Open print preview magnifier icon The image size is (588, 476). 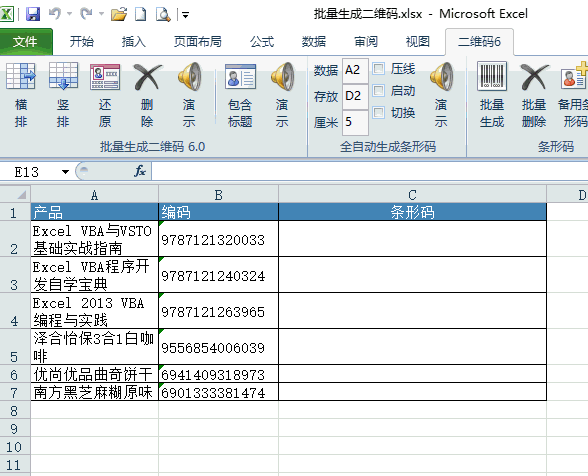click(163, 14)
